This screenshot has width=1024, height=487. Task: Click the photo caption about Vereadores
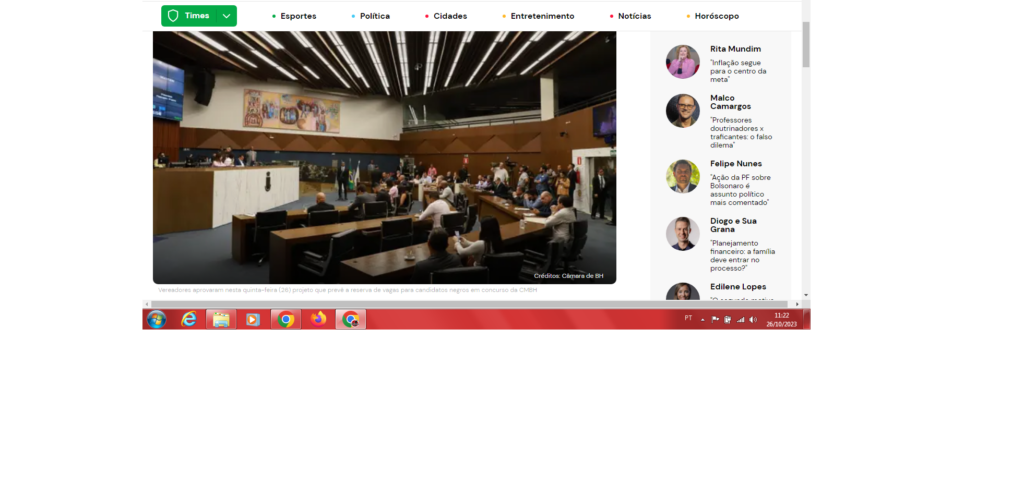[x=347, y=290]
